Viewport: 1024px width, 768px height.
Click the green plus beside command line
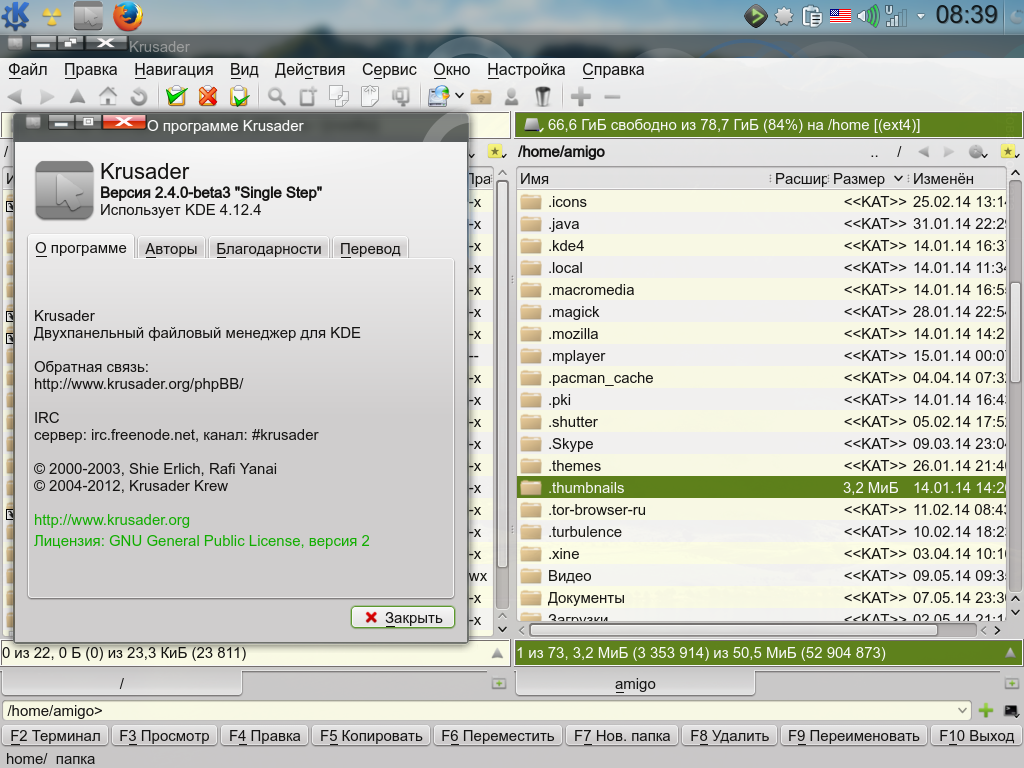pos(986,711)
